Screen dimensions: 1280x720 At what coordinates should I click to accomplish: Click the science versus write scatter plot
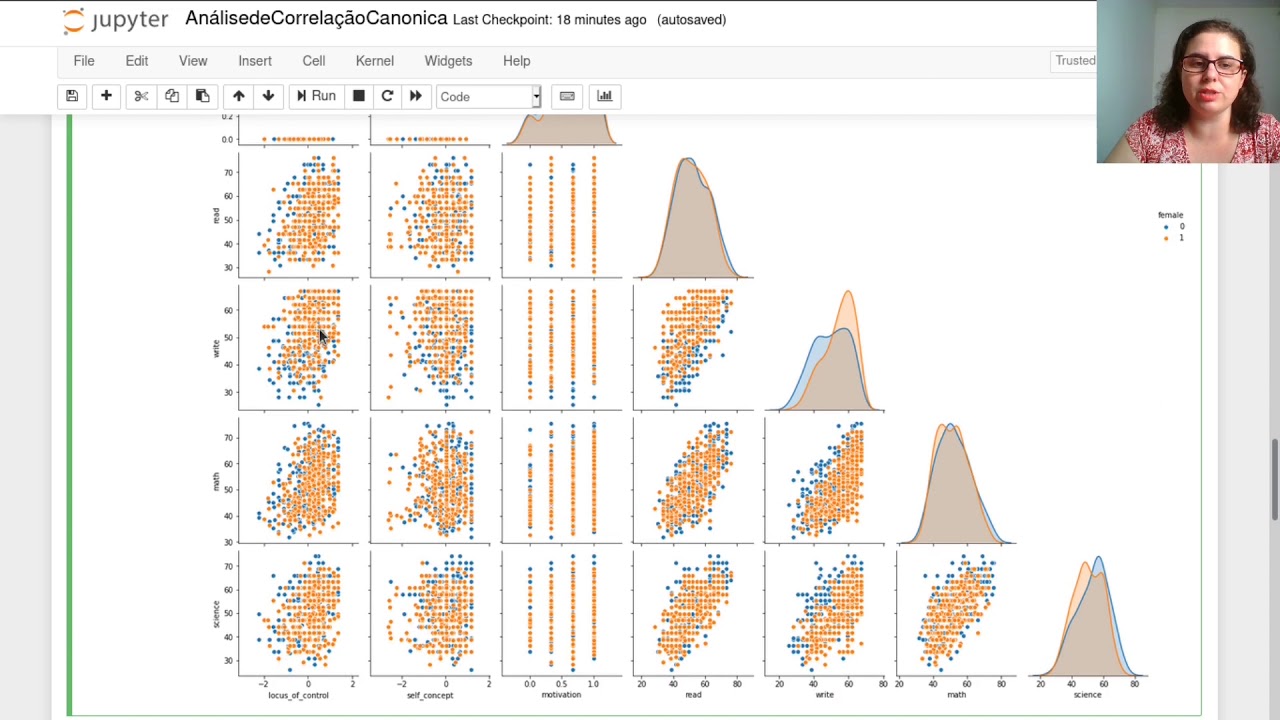[x=824, y=614]
